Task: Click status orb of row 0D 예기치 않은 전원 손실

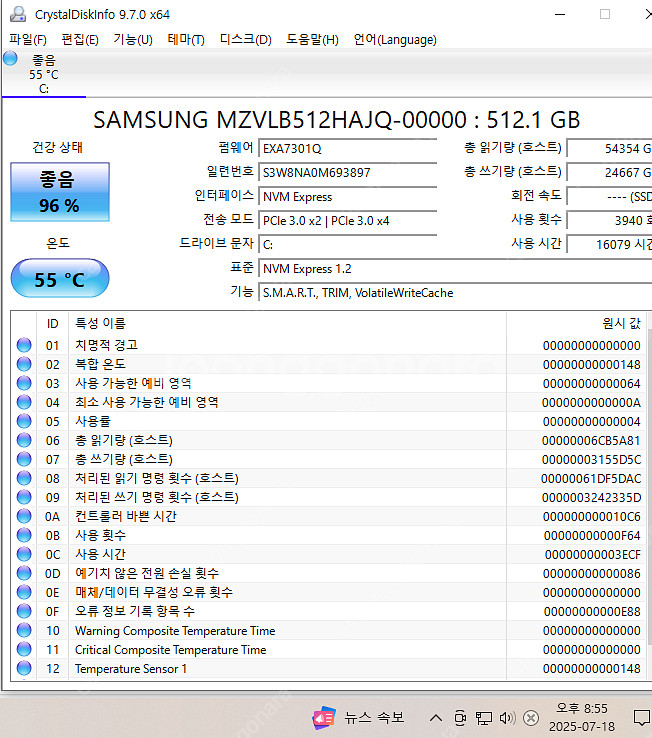Action: tap(24, 573)
